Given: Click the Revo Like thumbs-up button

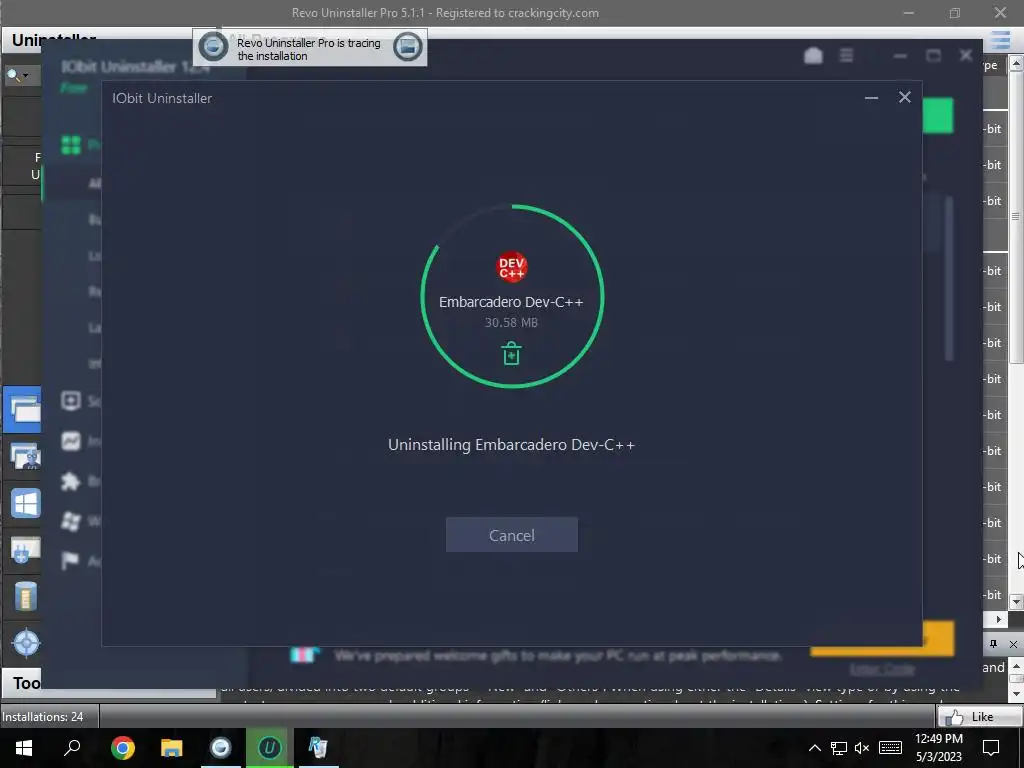Looking at the screenshot, I should [979, 716].
